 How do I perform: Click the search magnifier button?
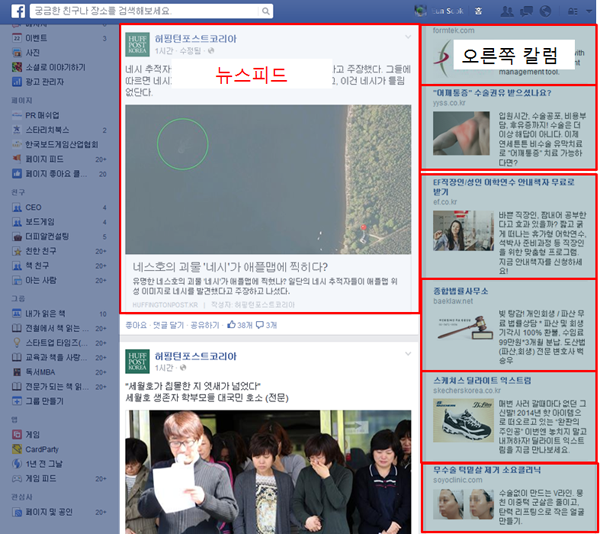pyautogui.click(x=266, y=11)
